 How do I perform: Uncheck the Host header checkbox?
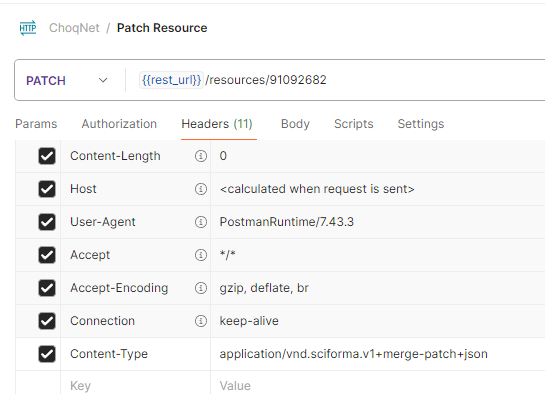pos(47,189)
